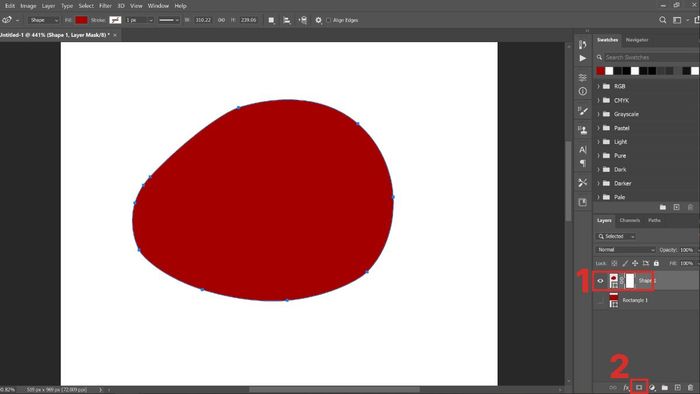
Task: Open the stroke line style dropdown
Action: [169, 20]
